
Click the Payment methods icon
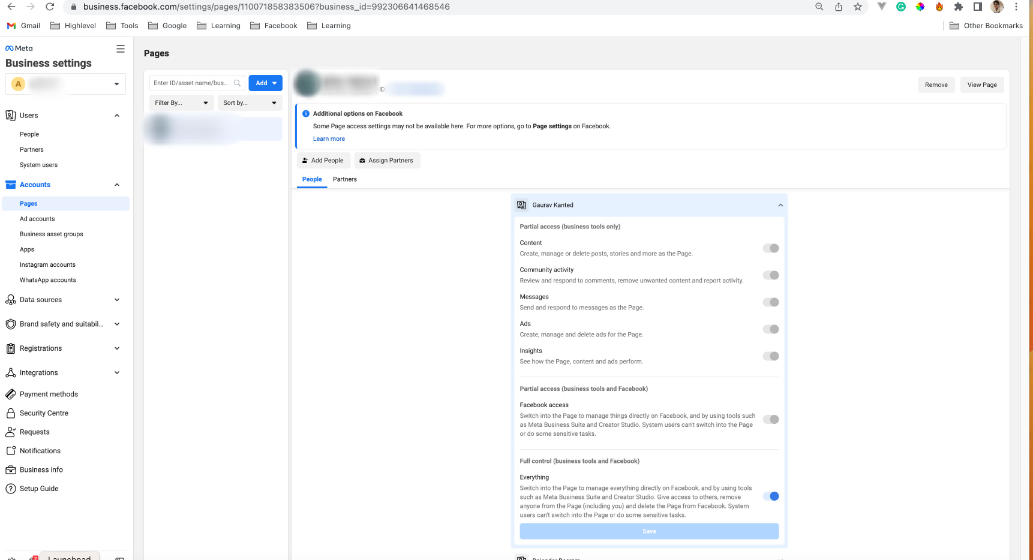[x=11, y=394]
